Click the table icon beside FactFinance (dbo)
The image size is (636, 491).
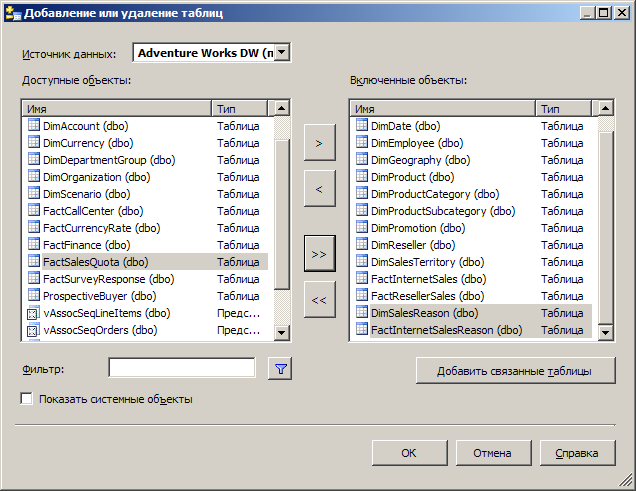34,244
